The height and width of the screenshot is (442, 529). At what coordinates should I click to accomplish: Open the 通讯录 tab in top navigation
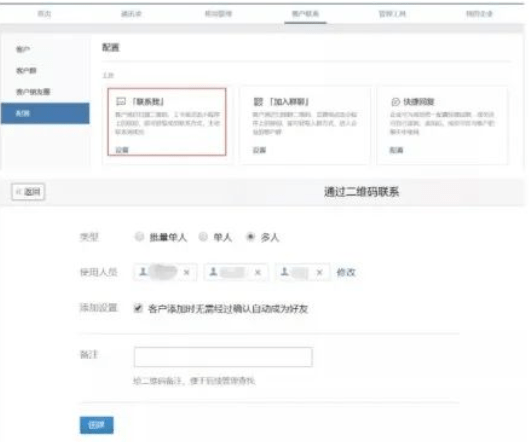pyautogui.click(x=131, y=14)
